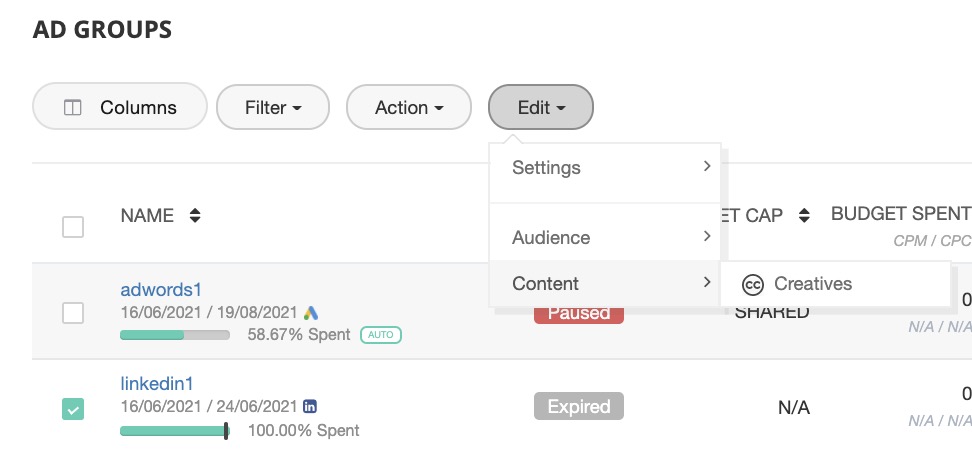Screen dimensions: 972x454
Task: Click the AUTO badge on adwords1
Action: (381, 334)
